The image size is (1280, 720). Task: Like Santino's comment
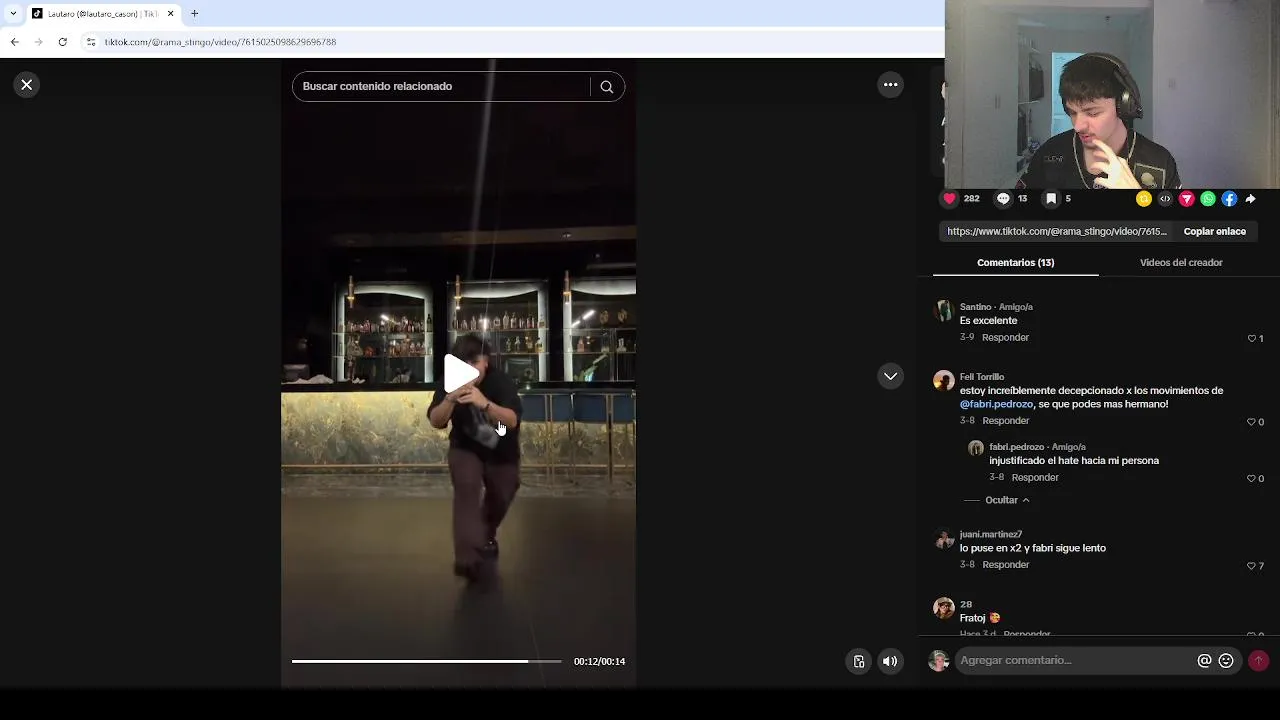[x=1252, y=339]
